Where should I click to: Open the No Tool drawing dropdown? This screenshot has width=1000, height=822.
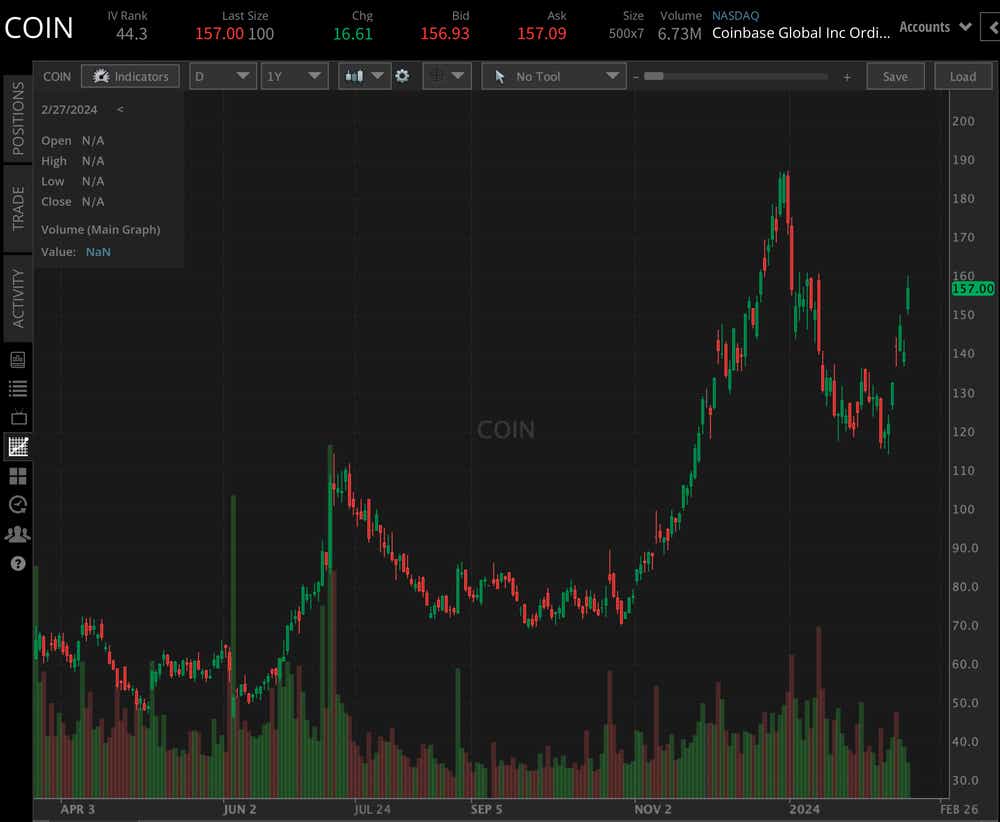pos(554,76)
